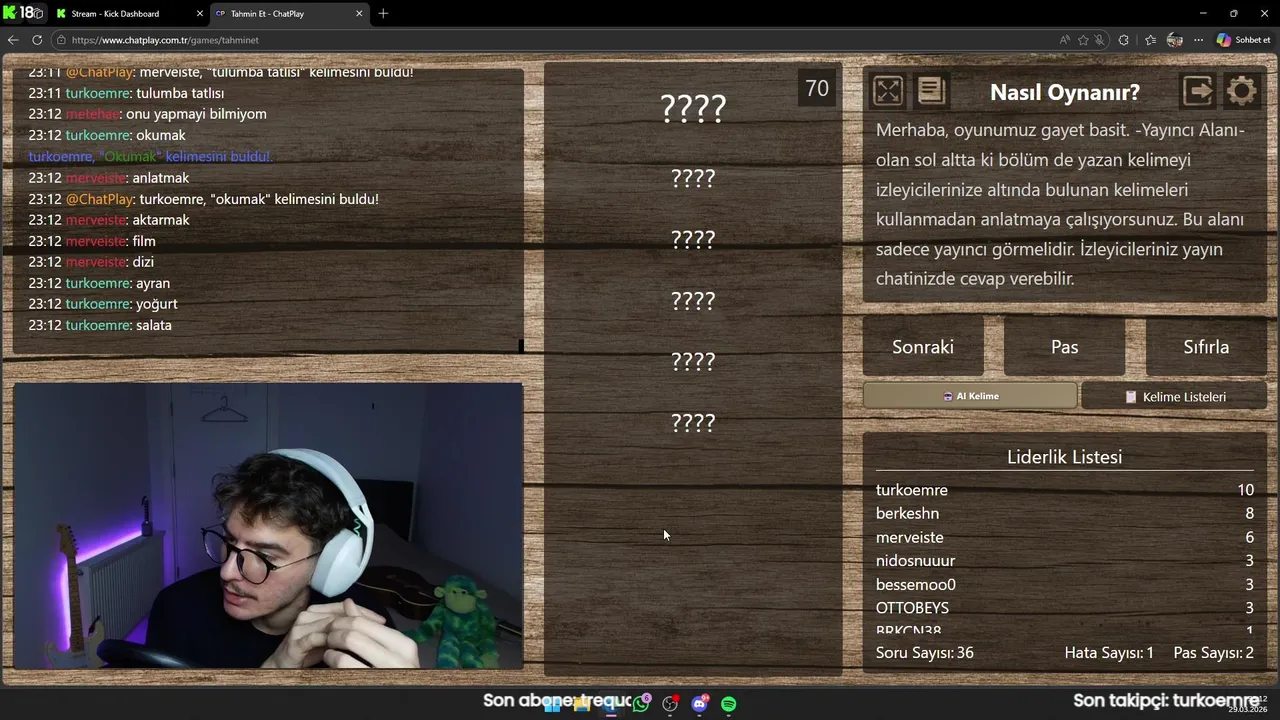The image size is (1280, 720).
Task: Click chat message turkoemre: tulumba tatlısı
Action: [x=126, y=93]
